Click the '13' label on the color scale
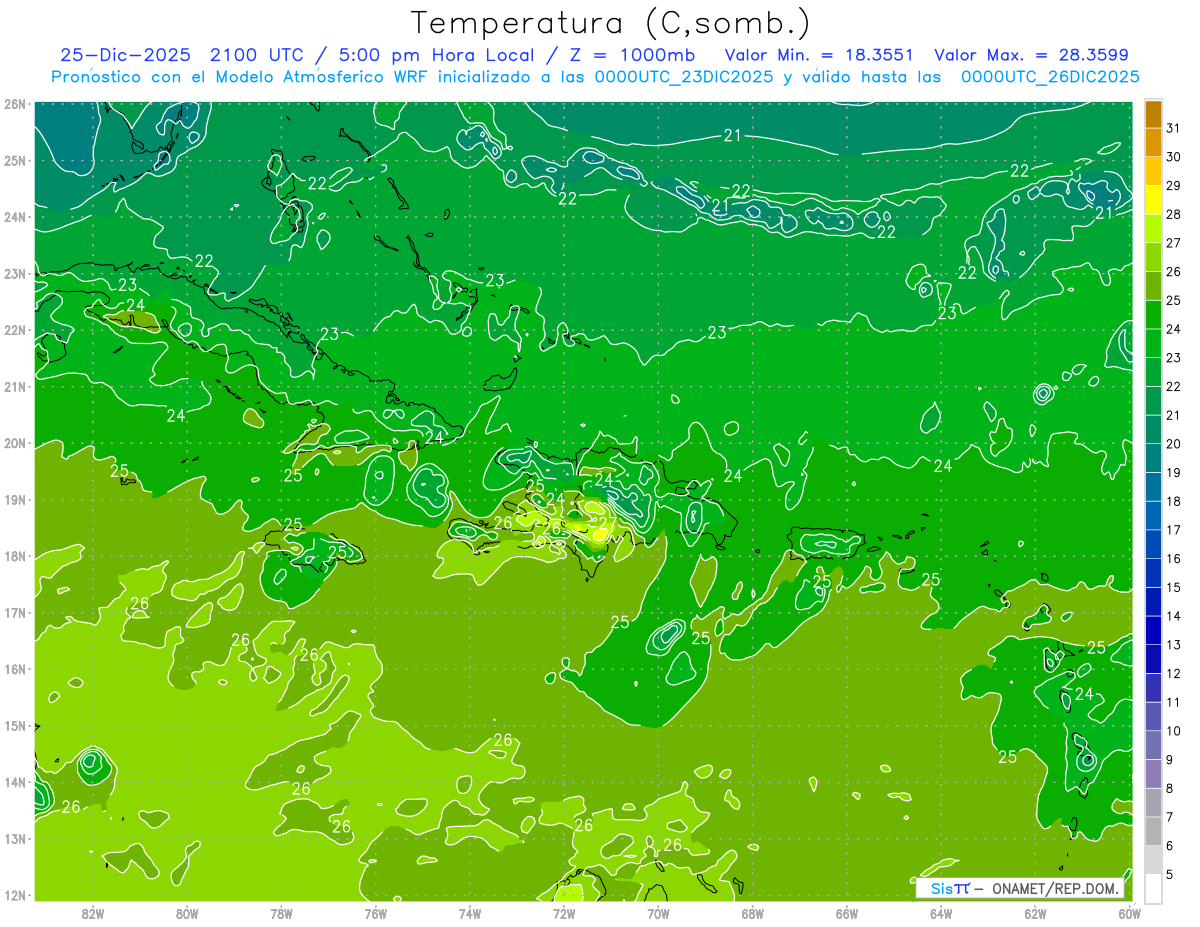1200x927 pixels. click(x=1174, y=645)
